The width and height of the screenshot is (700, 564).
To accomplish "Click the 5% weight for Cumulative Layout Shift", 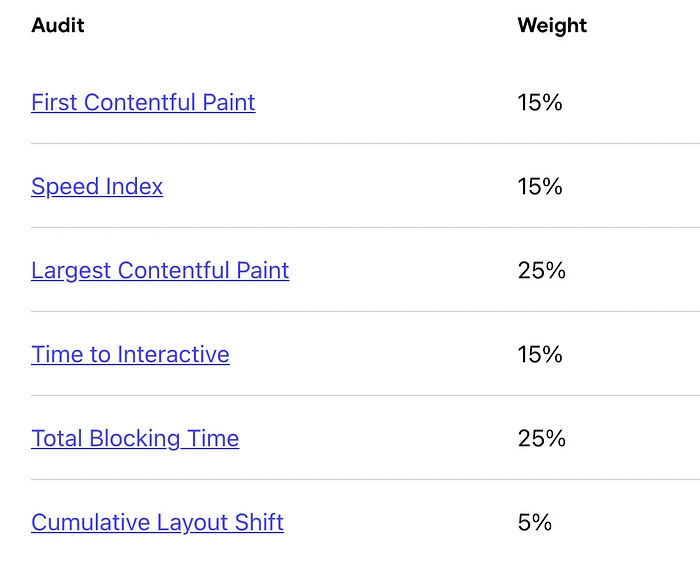I will pyautogui.click(x=535, y=522).
